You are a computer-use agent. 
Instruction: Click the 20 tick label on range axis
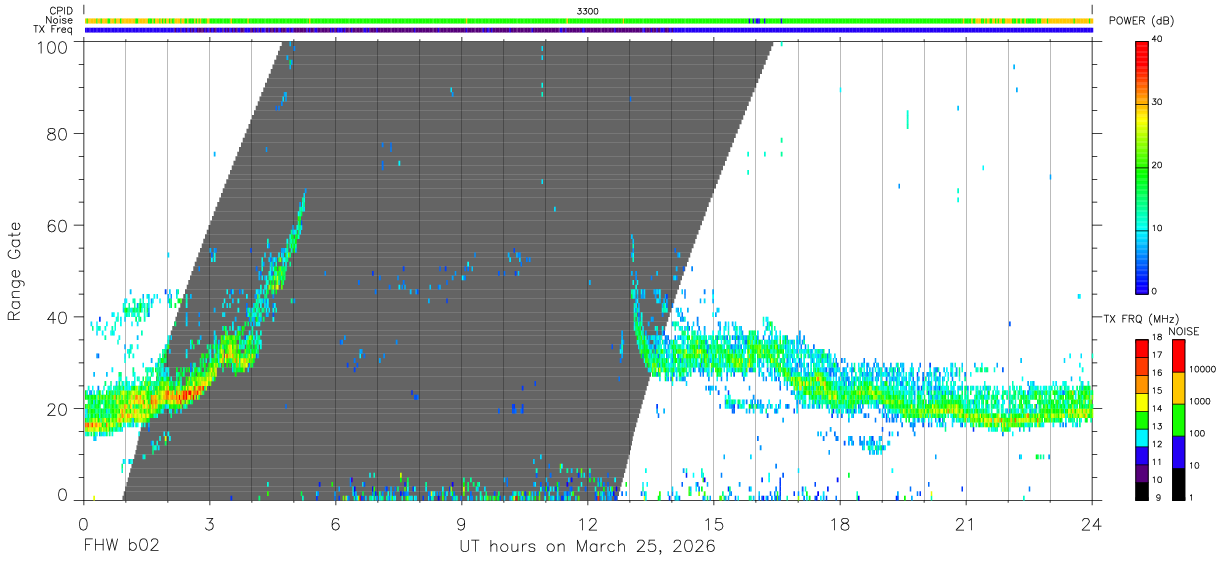pyautogui.click(x=59, y=409)
